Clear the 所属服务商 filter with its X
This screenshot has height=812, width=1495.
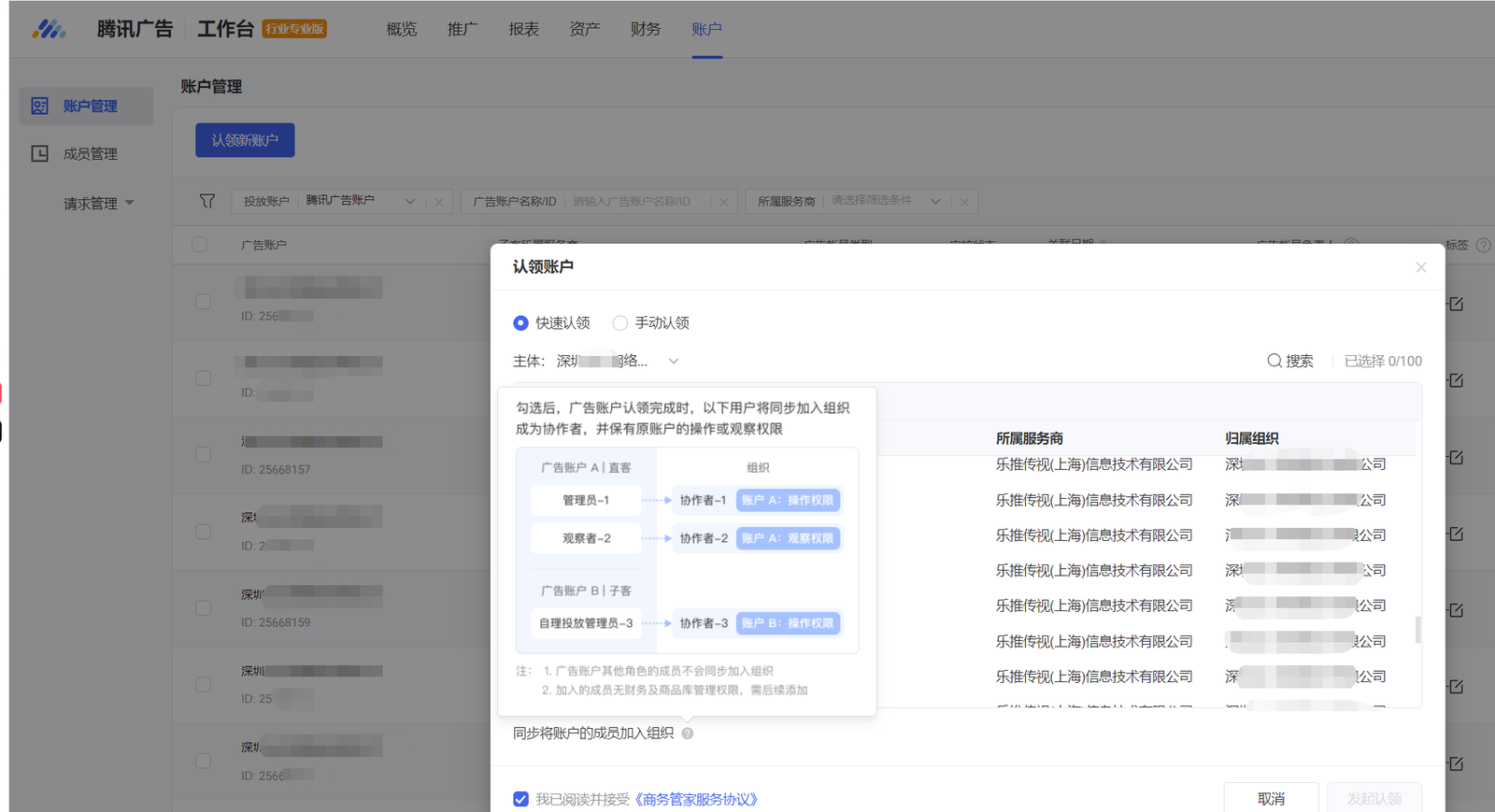964,202
